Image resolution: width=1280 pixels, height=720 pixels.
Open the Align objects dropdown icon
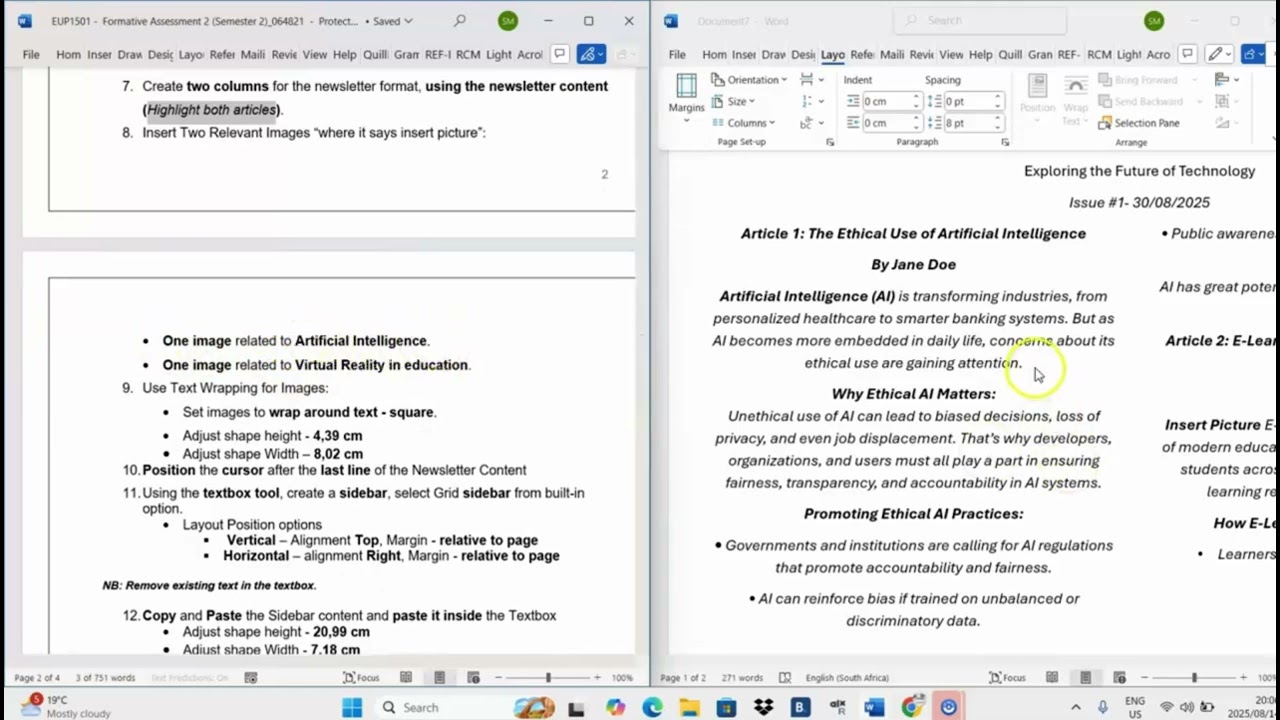tap(1225, 80)
